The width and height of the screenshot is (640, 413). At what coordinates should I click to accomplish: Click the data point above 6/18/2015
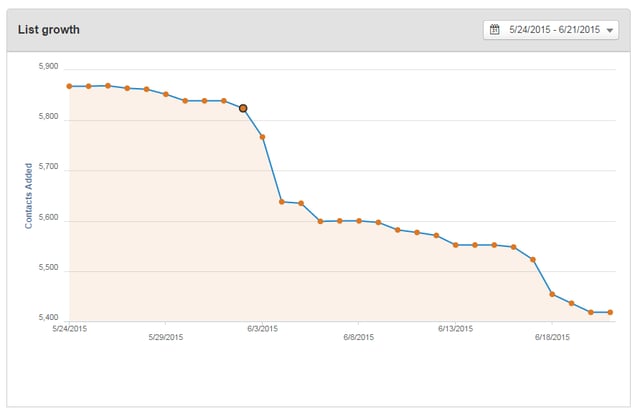[x=552, y=294]
